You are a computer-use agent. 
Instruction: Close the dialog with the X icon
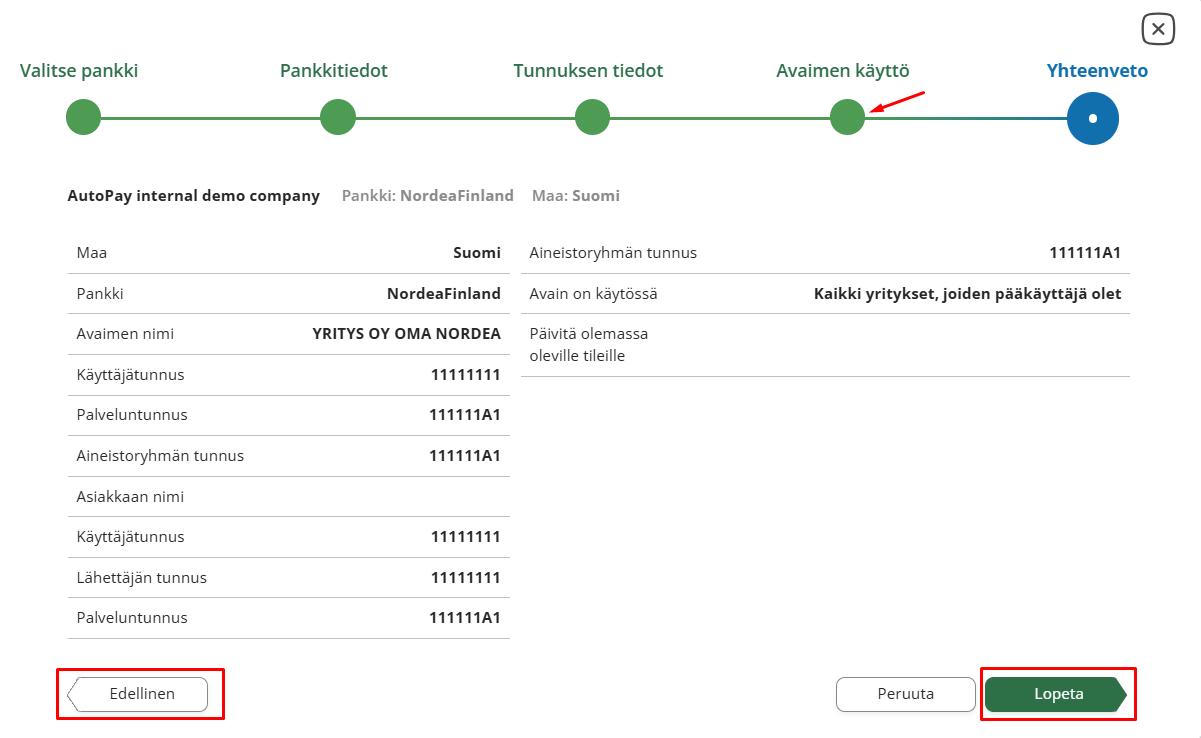pyautogui.click(x=1158, y=29)
